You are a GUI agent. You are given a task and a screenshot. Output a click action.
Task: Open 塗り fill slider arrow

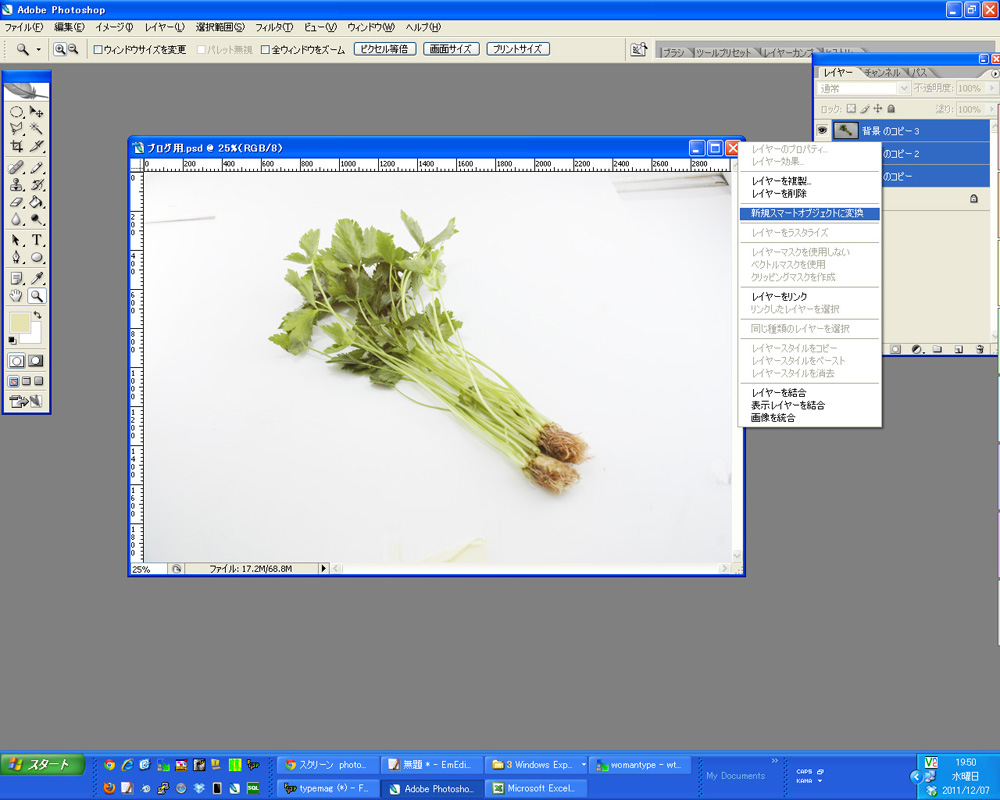[990, 109]
